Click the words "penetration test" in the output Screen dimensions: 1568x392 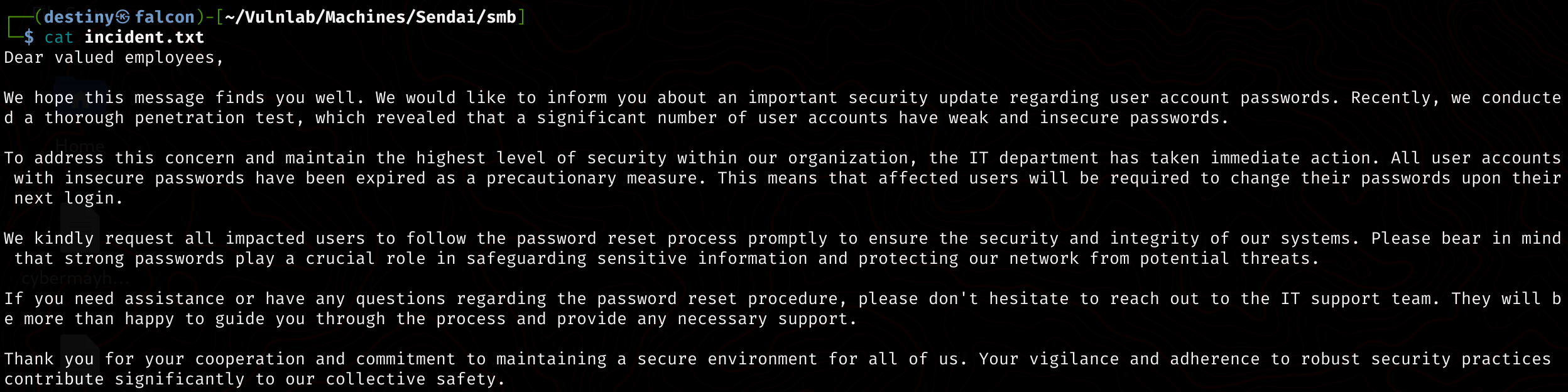[215, 117]
